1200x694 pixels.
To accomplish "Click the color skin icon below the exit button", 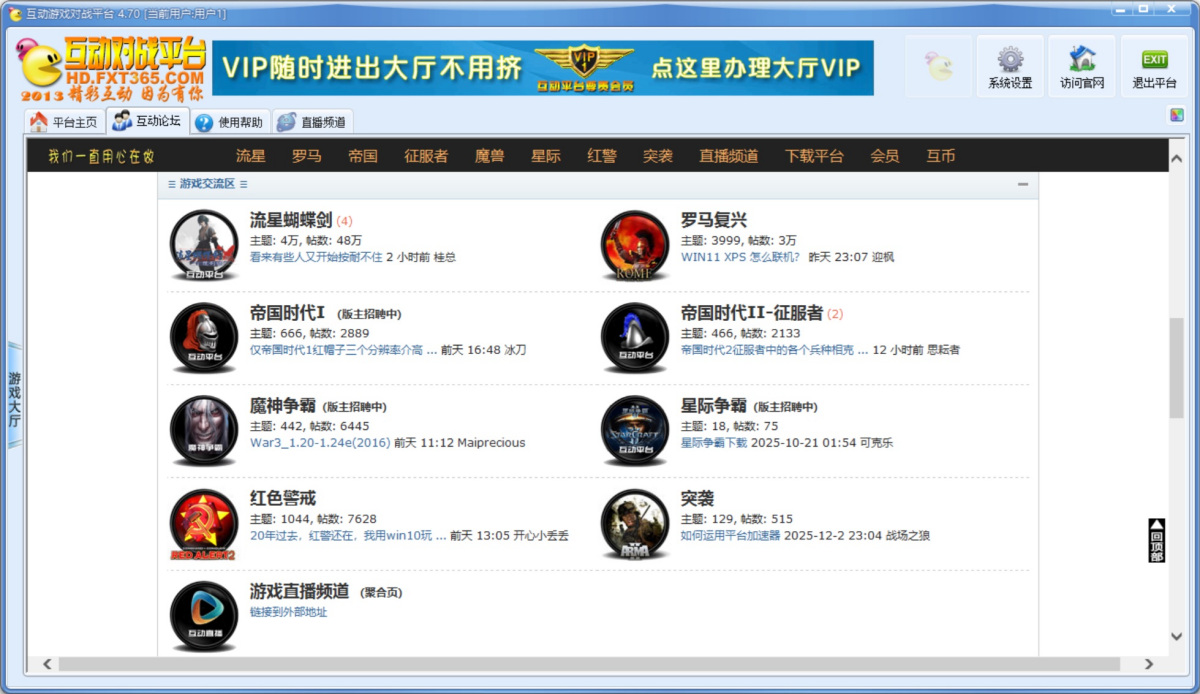I will 1176,115.
